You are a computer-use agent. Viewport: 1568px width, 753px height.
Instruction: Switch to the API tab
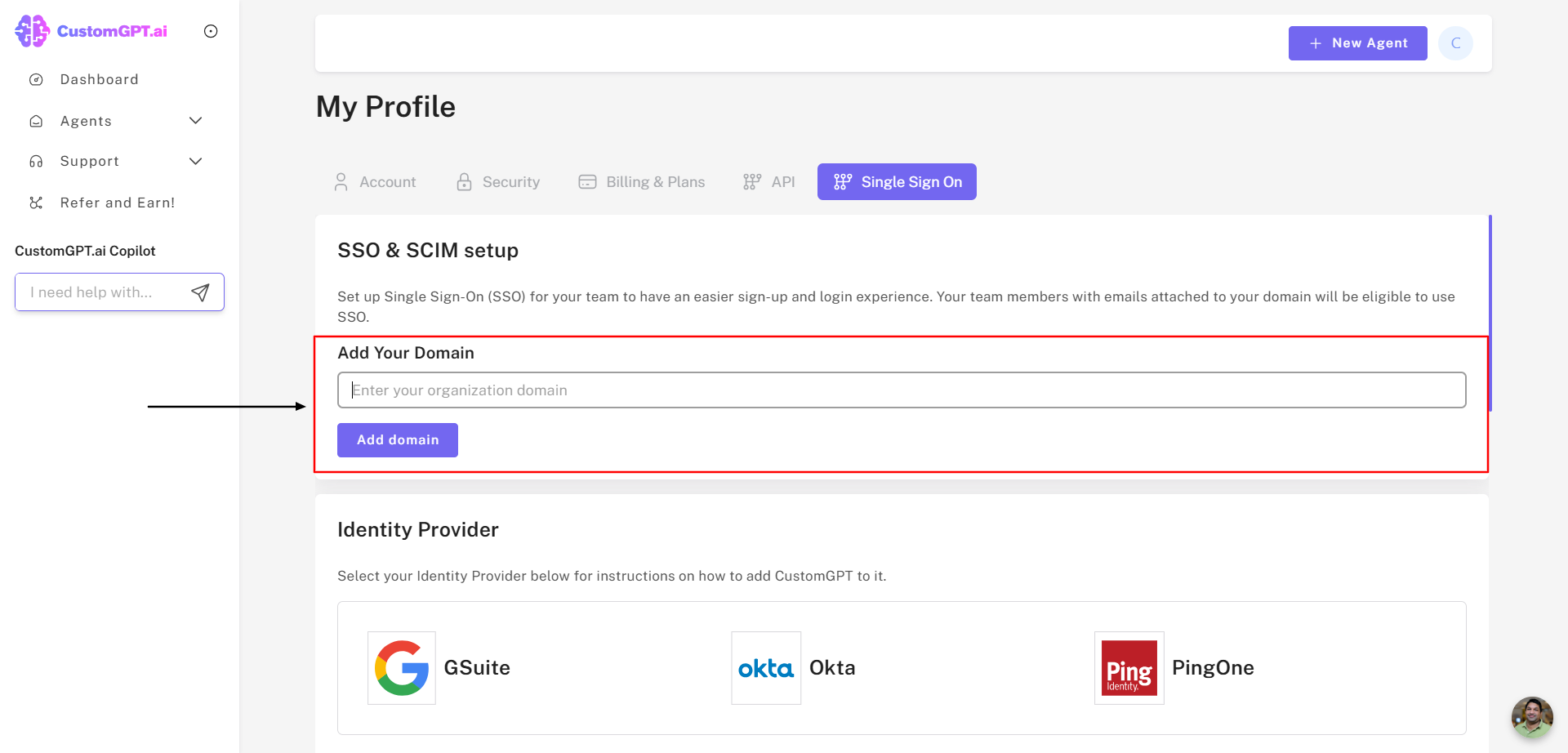click(x=769, y=182)
